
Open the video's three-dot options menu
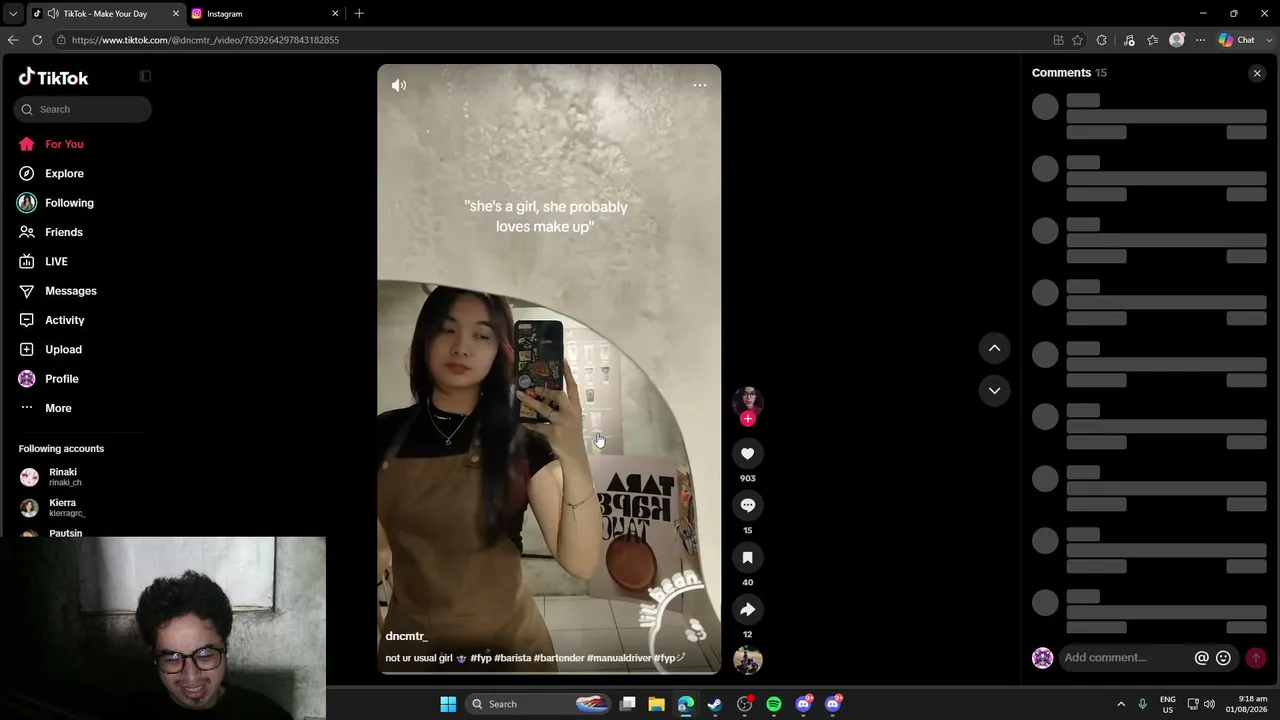point(700,85)
